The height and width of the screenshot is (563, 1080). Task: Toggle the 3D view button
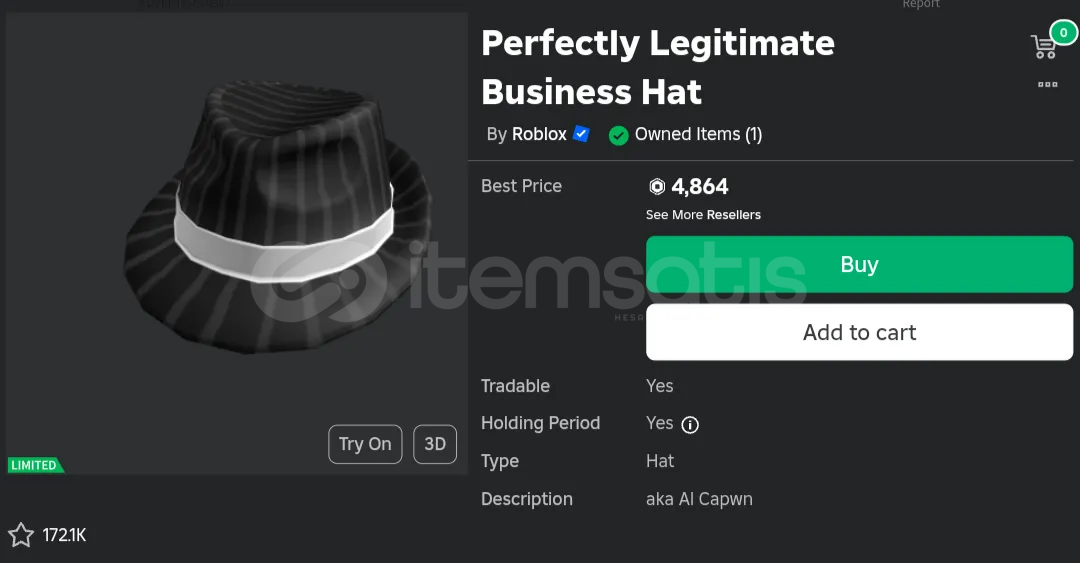pos(435,444)
